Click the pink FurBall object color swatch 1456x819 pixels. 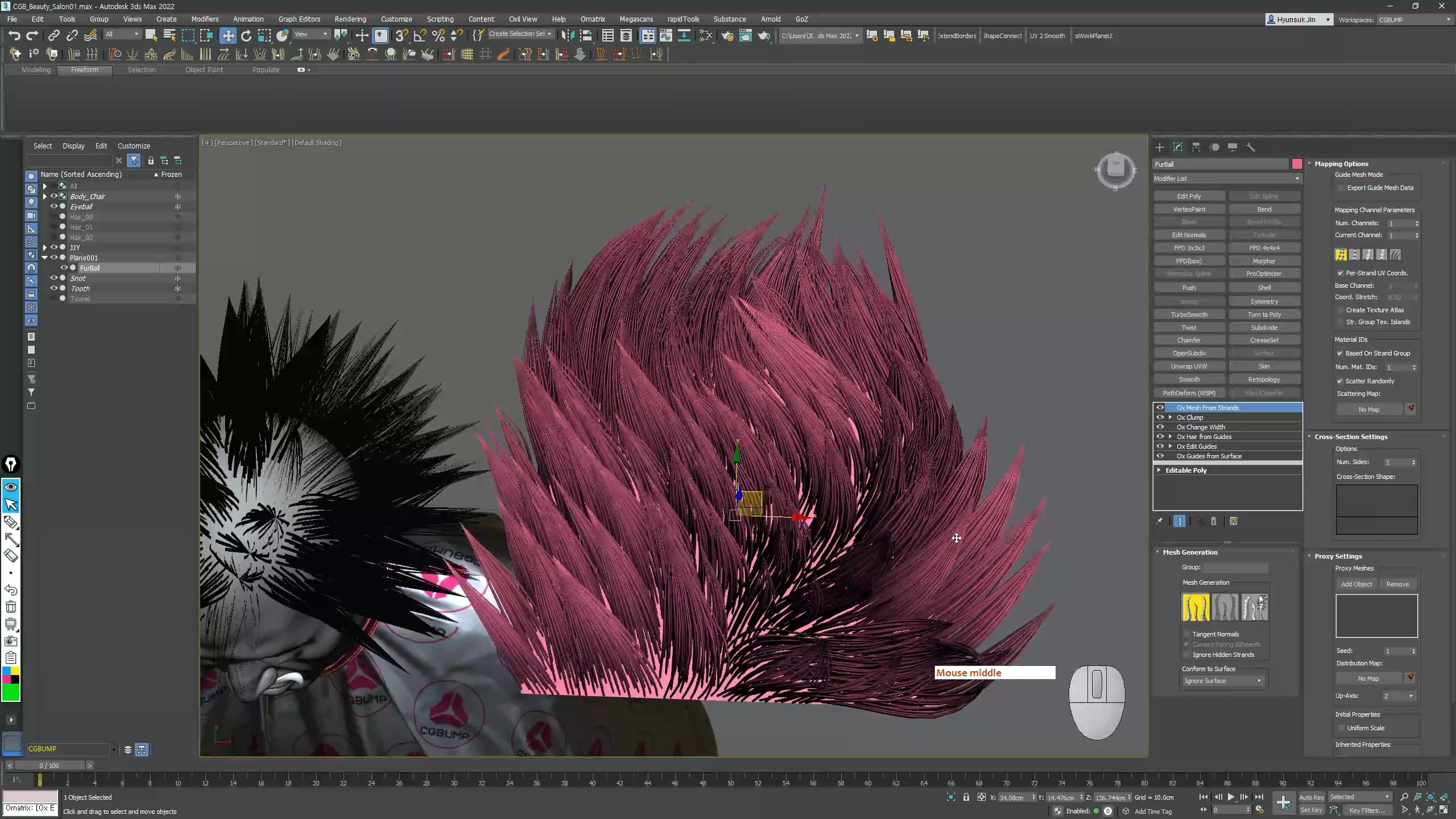coord(1297,164)
